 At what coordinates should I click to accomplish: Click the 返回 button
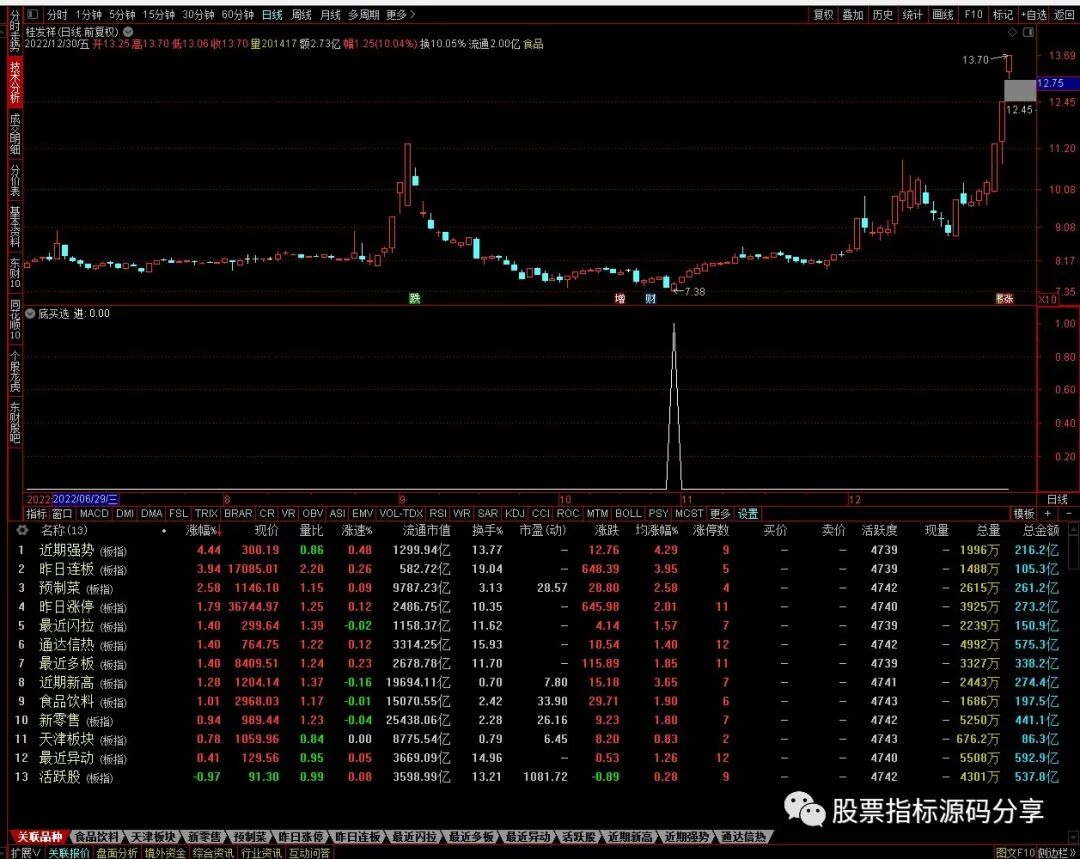(1064, 14)
